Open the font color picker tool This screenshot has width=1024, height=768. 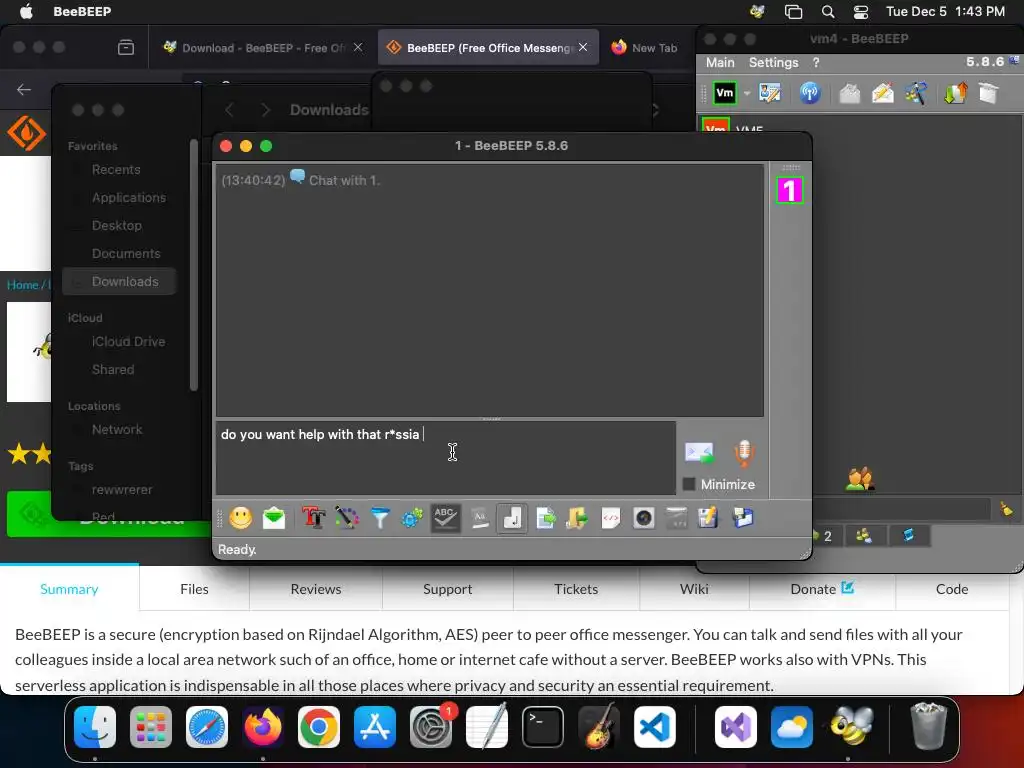(x=347, y=518)
